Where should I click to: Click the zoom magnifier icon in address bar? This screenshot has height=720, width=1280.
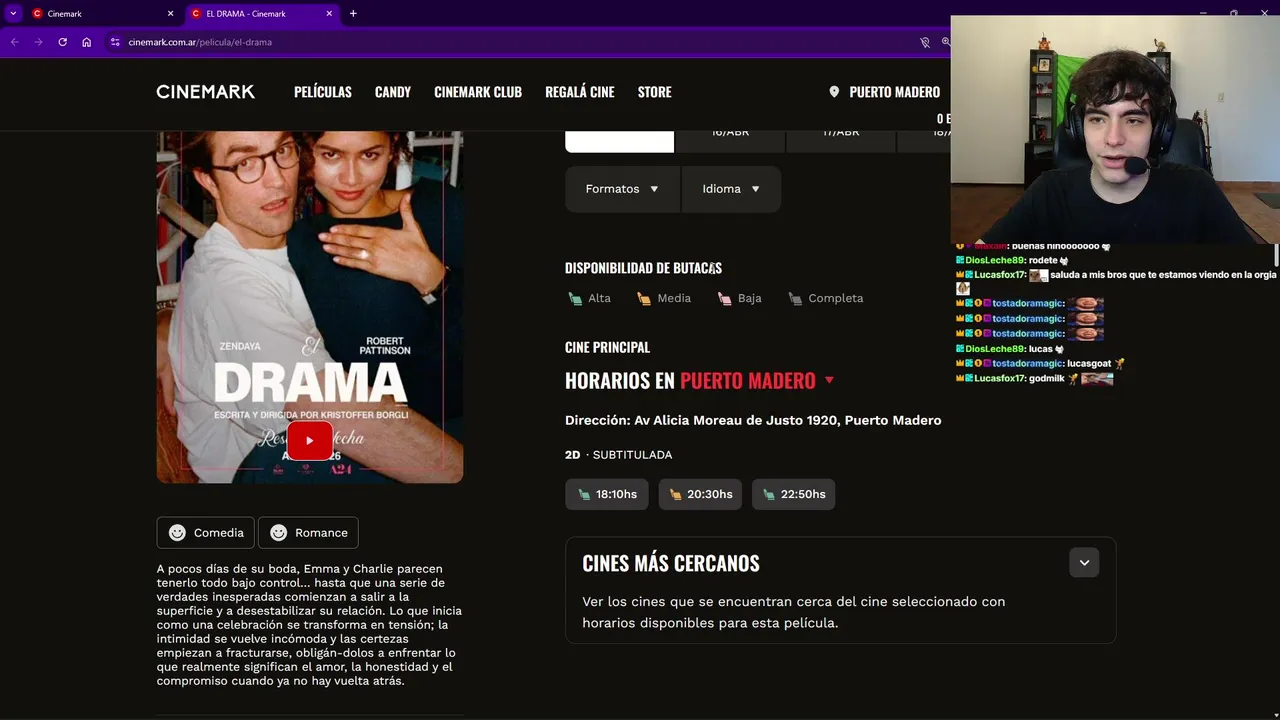pos(945,42)
